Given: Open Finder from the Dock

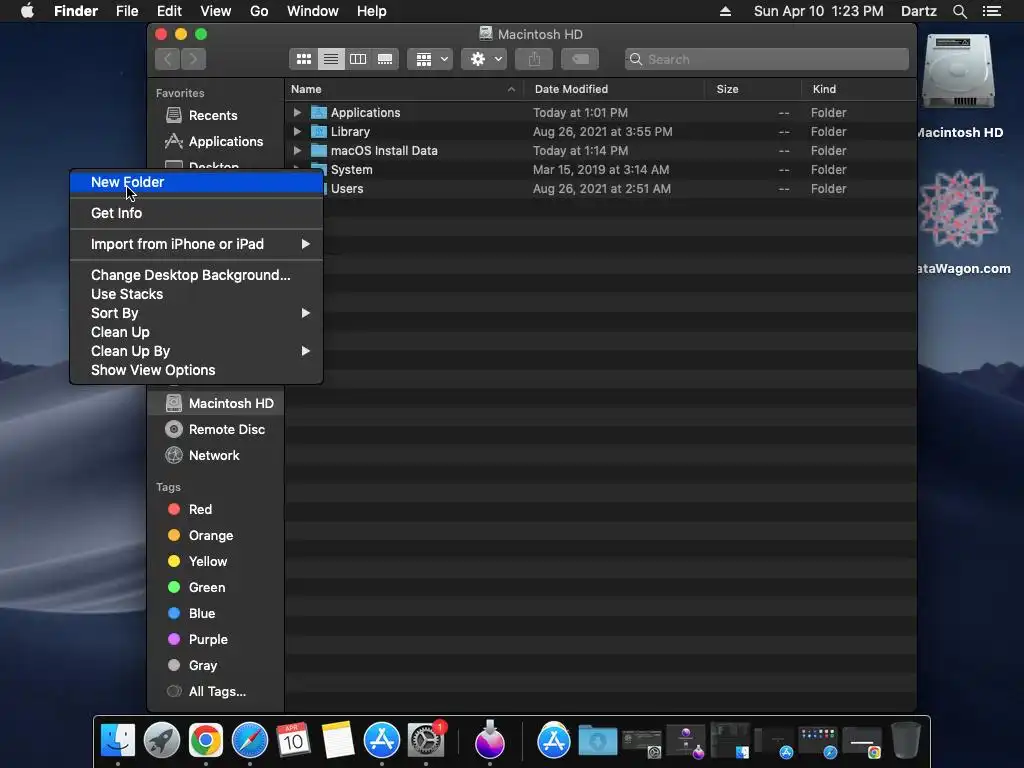Looking at the screenshot, I should point(118,741).
